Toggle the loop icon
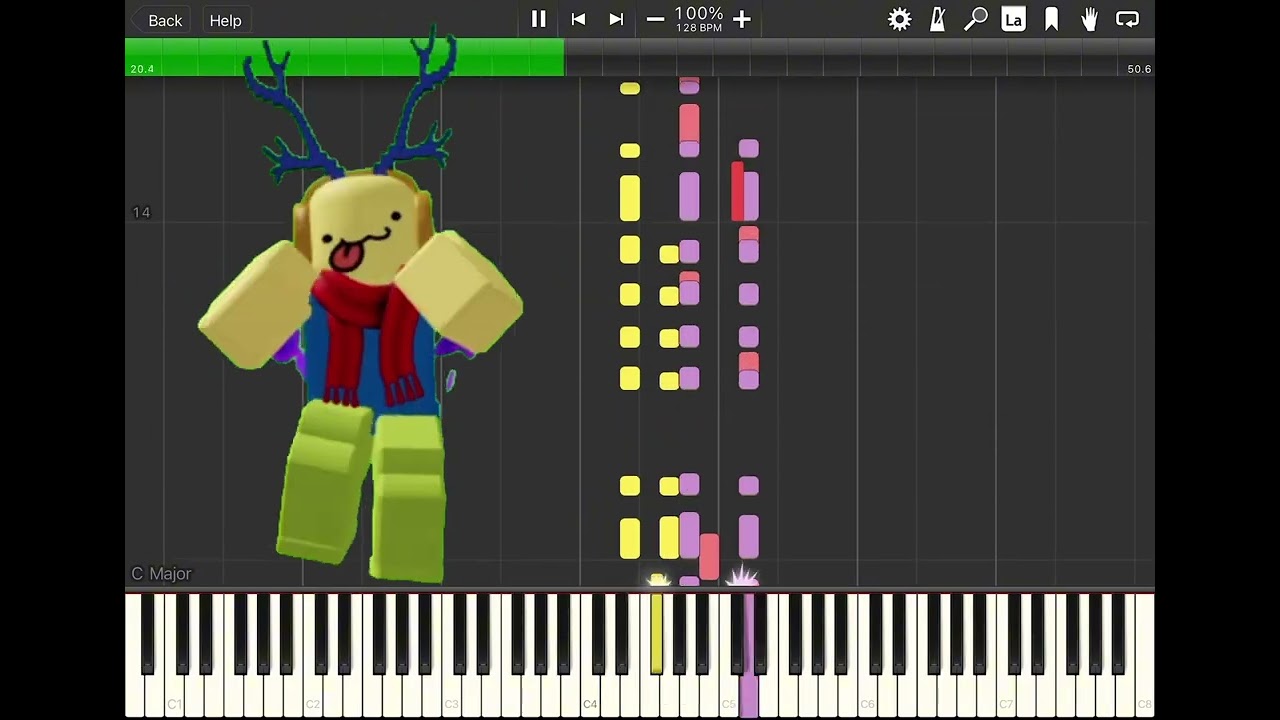Image resolution: width=1280 pixels, height=720 pixels. pos(1127,19)
